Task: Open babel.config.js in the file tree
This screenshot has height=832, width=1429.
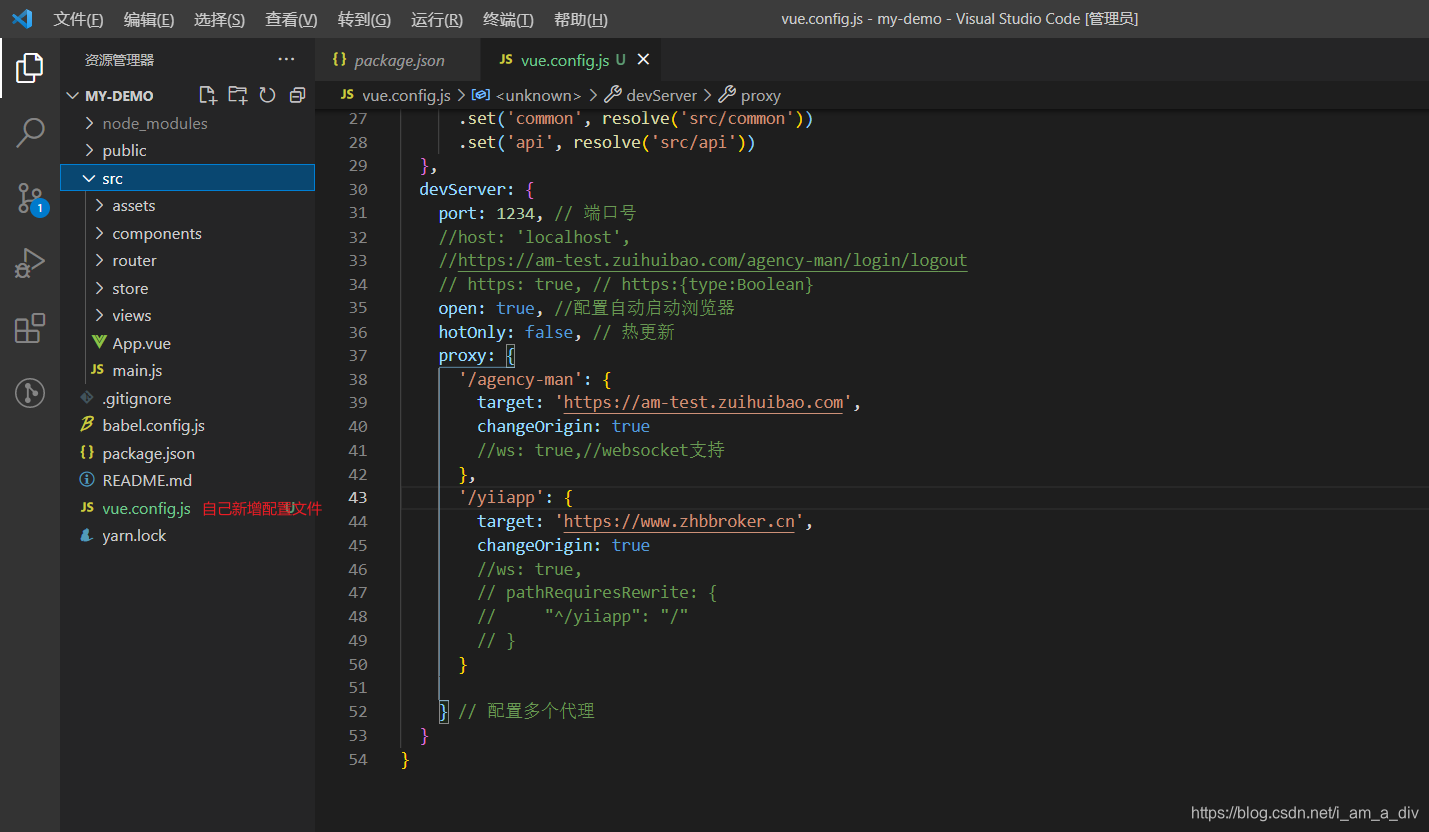Action: [x=154, y=425]
